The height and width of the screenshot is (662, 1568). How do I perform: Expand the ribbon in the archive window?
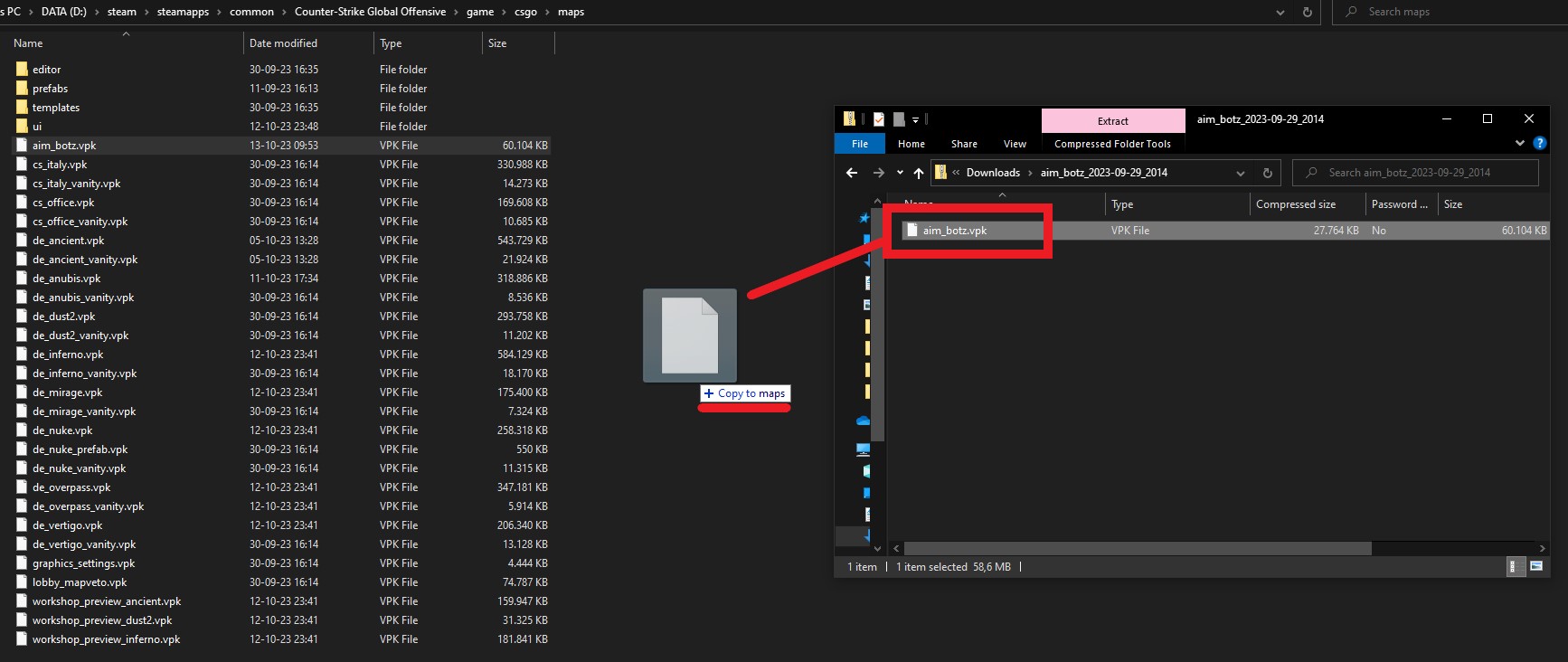pyautogui.click(x=1519, y=143)
